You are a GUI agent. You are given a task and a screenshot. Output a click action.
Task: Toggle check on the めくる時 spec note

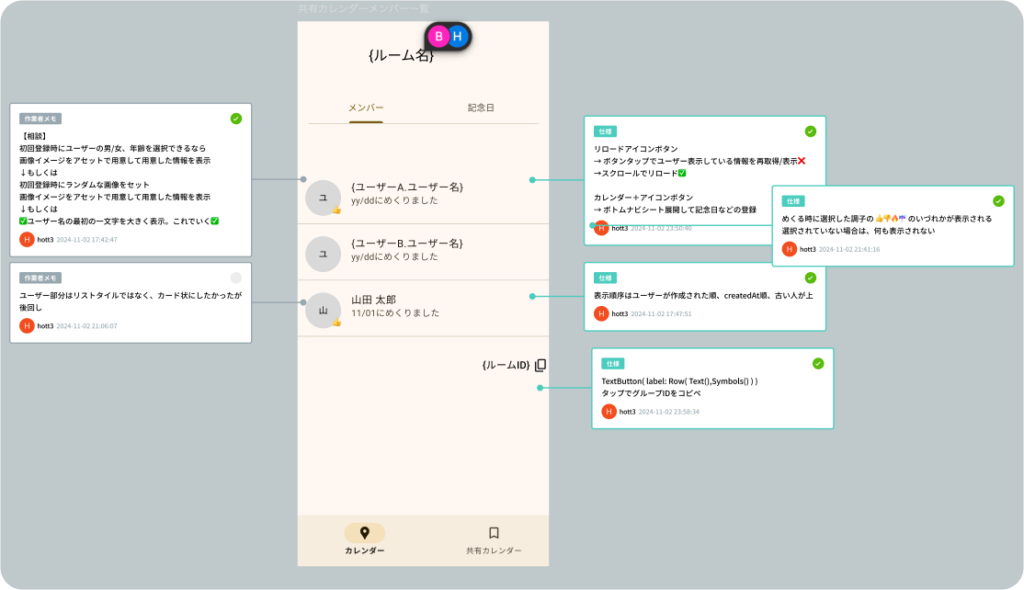point(998,201)
